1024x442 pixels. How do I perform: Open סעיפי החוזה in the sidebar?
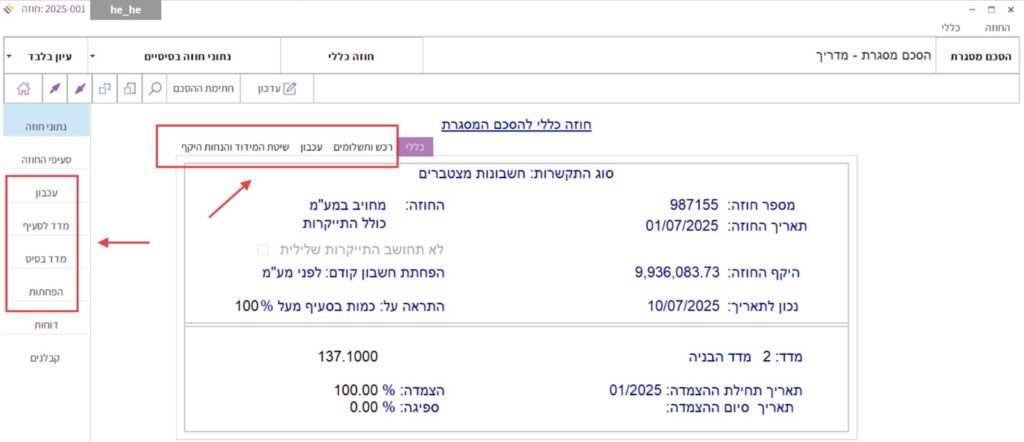(48, 159)
